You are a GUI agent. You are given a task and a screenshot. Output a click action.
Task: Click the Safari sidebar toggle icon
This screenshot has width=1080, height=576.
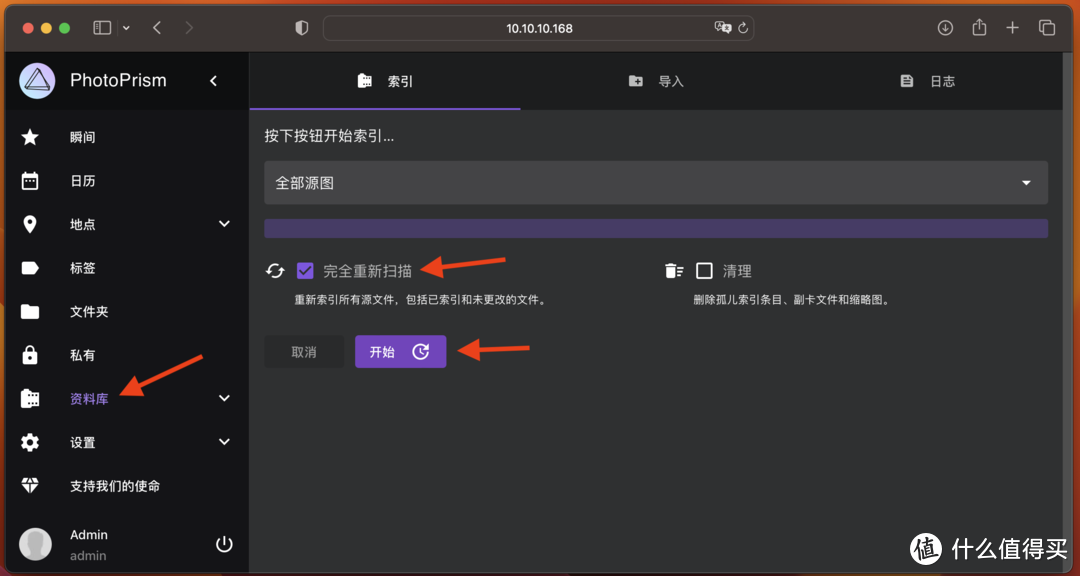click(102, 28)
